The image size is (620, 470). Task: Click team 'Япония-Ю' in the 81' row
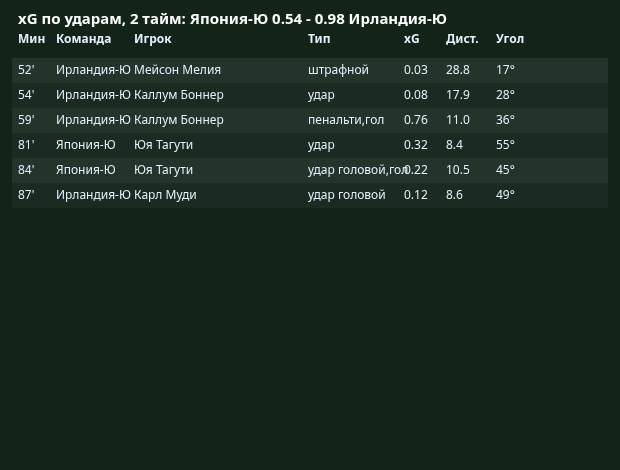point(86,145)
